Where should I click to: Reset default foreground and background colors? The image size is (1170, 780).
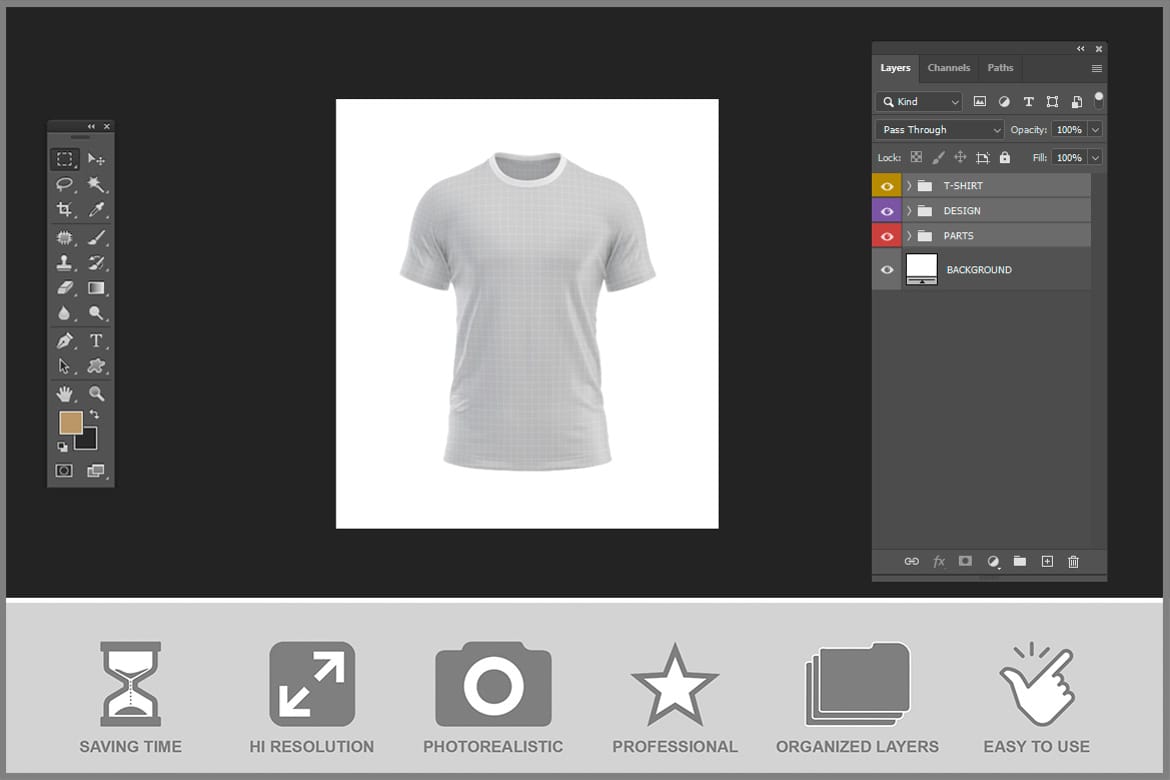[63, 446]
